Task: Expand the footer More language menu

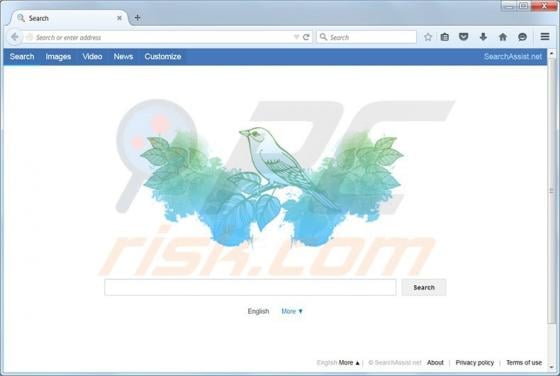Action: (349, 363)
